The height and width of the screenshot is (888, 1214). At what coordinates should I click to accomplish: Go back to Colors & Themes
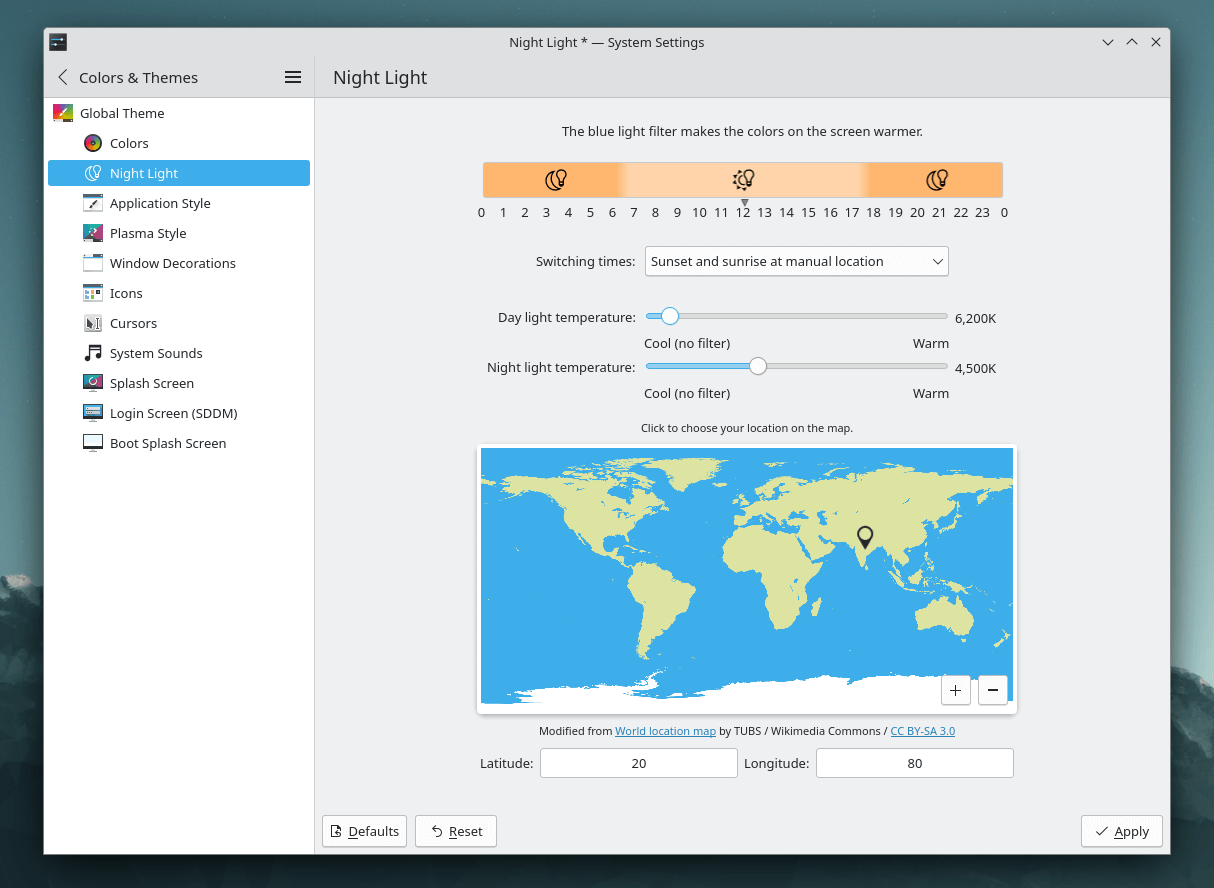coord(62,77)
